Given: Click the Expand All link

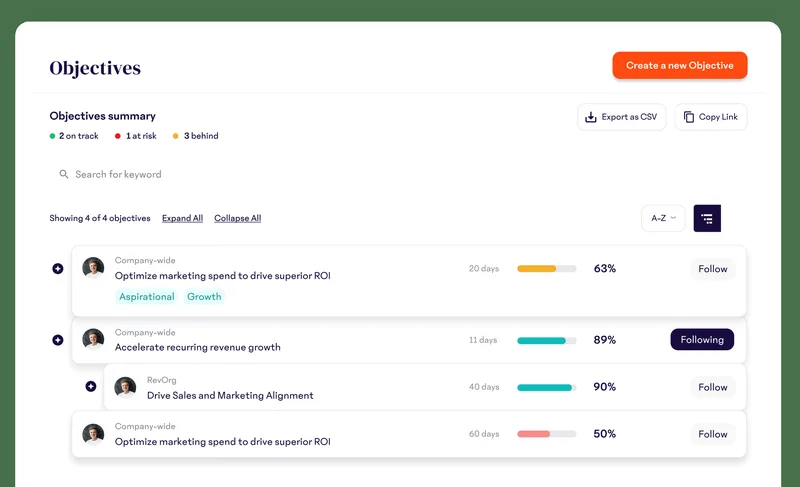Looking at the screenshot, I should (x=182, y=218).
